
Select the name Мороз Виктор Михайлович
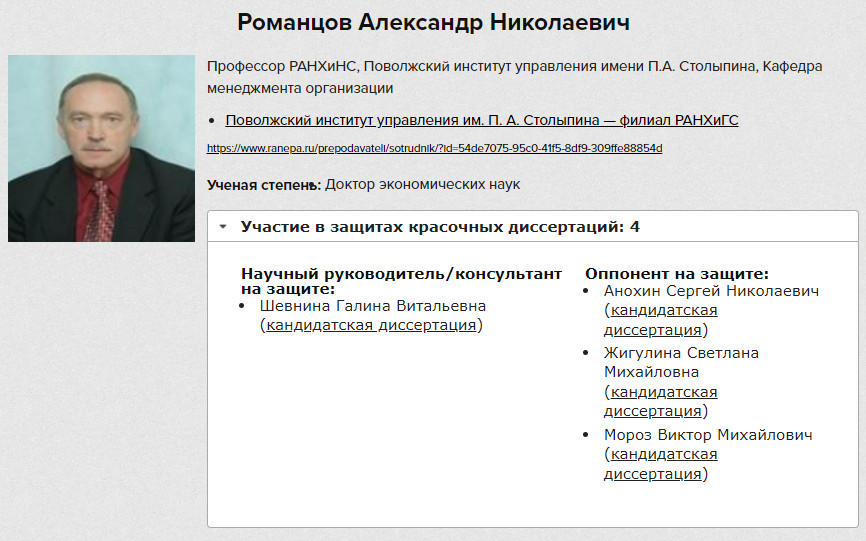click(708, 435)
